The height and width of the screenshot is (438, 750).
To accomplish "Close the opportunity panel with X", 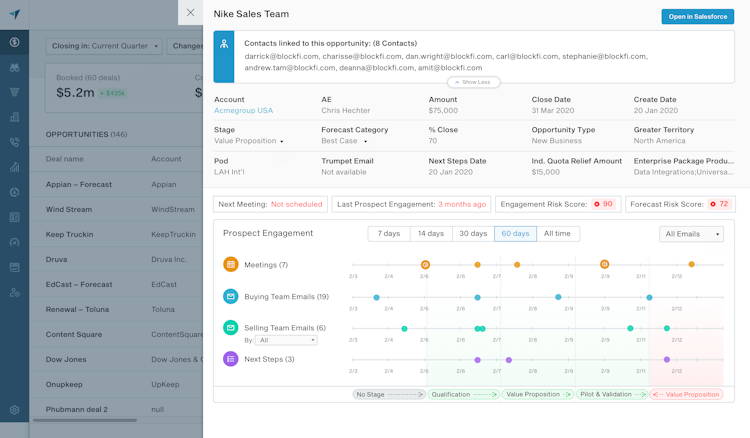I will [x=190, y=13].
